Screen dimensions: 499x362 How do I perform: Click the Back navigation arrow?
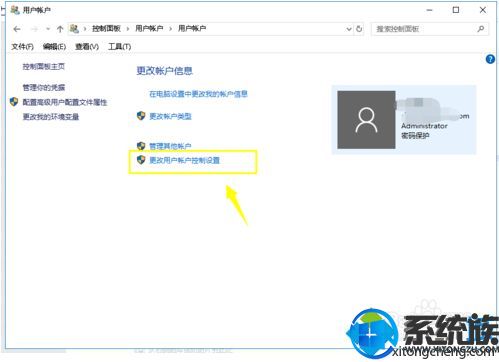click(x=17, y=29)
